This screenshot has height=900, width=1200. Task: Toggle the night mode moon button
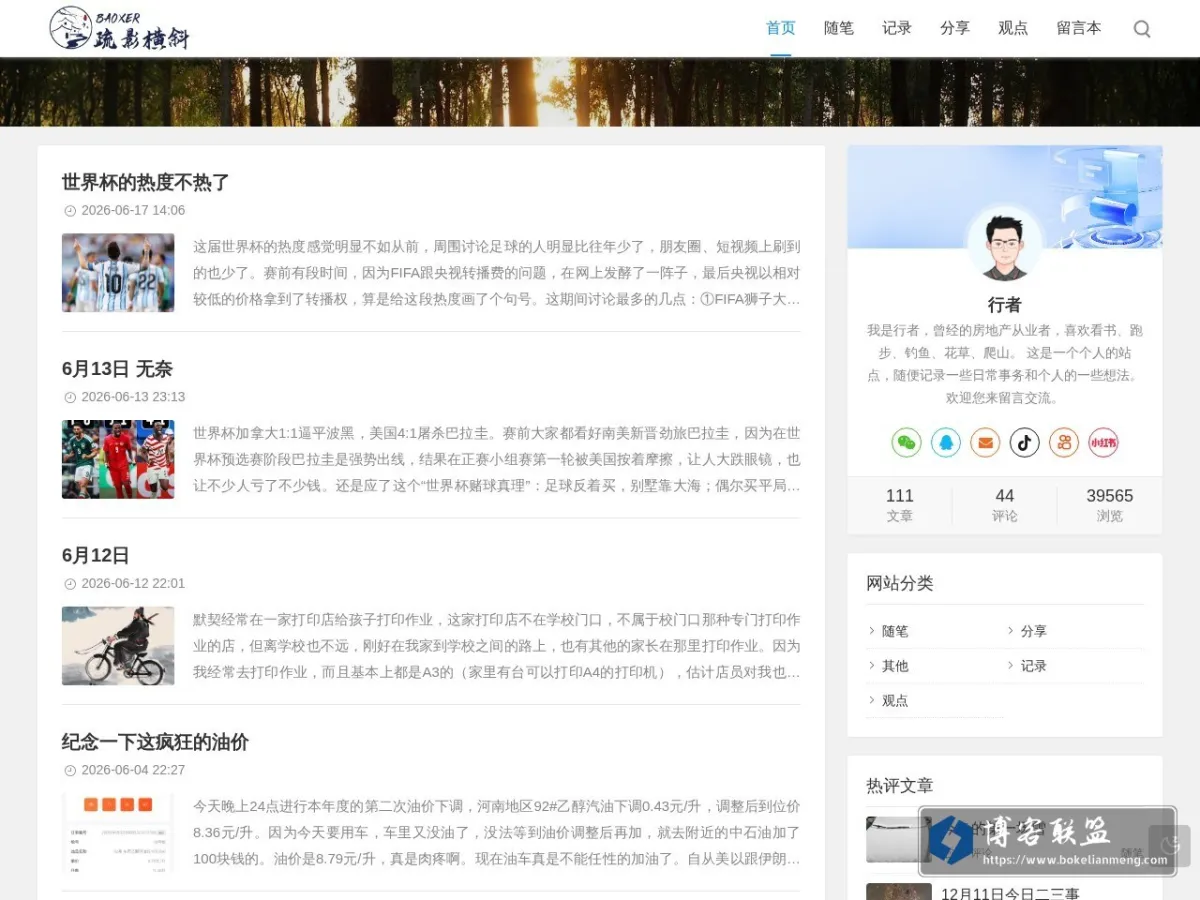[x=1169, y=846]
